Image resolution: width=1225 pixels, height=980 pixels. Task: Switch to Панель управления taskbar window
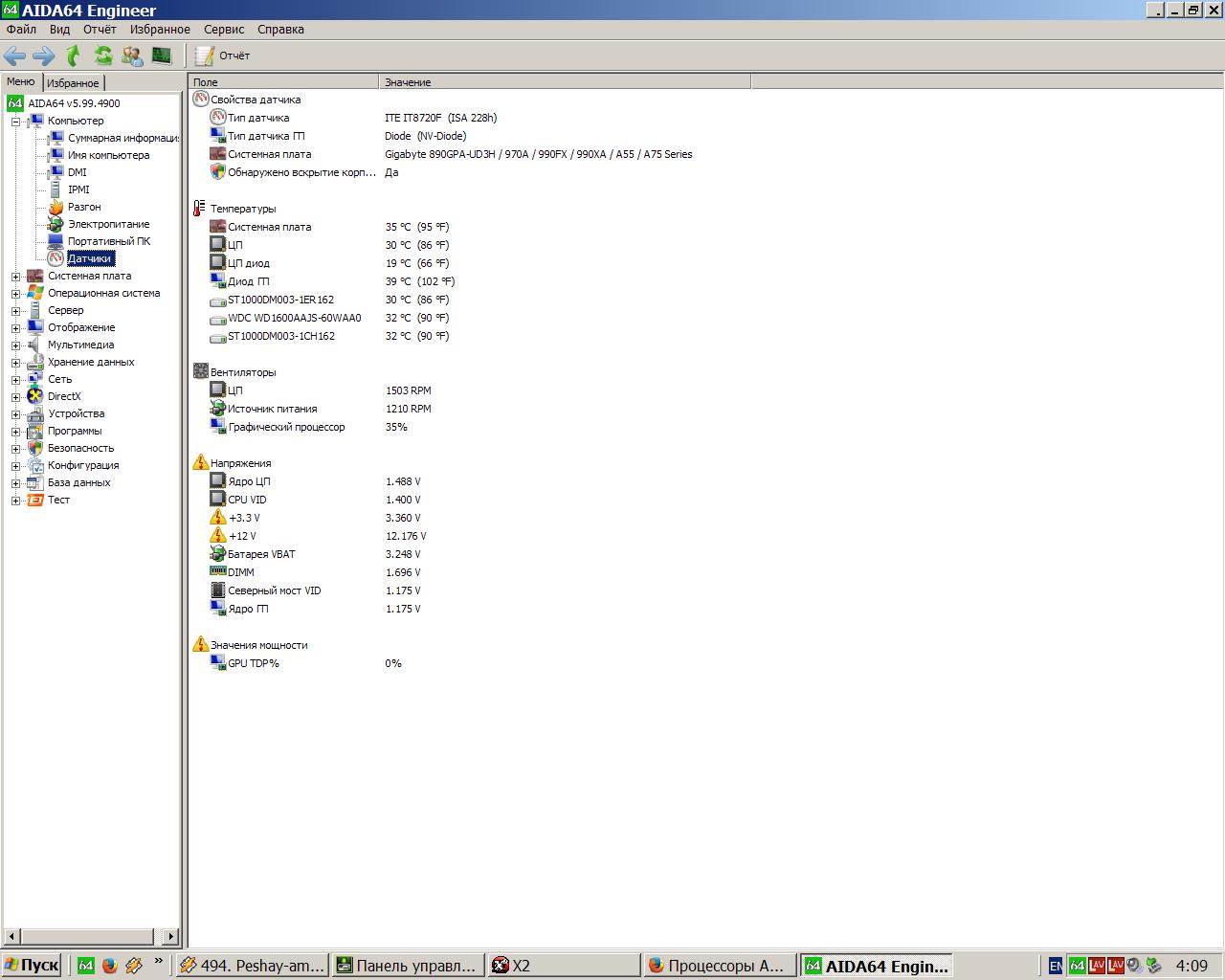point(408,966)
